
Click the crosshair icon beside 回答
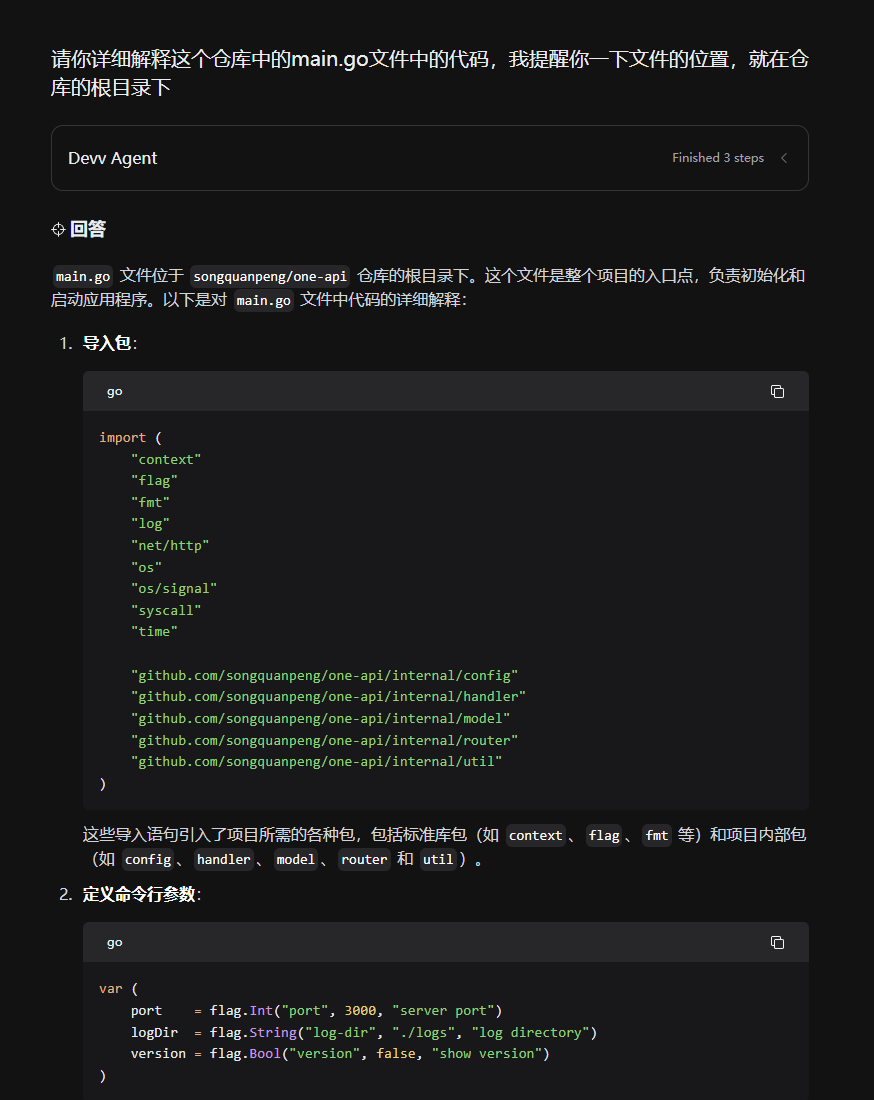click(58, 230)
